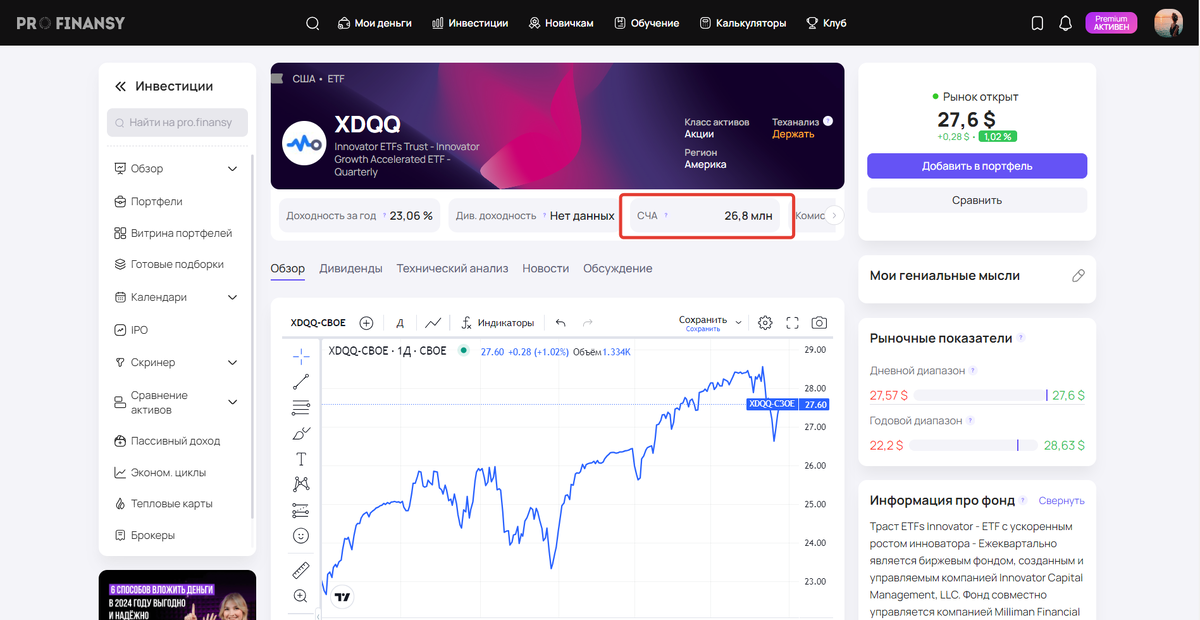
Task: Click the TradingView logo on chart
Action: (342, 597)
